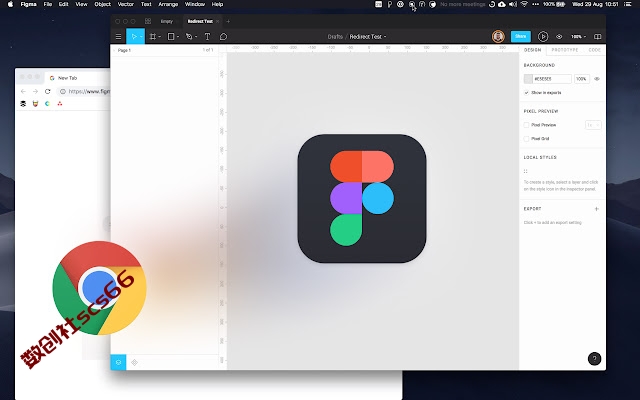This screenshot has height=400, width=640.
Task: Click the blue Share button
Action: (521, 36)
